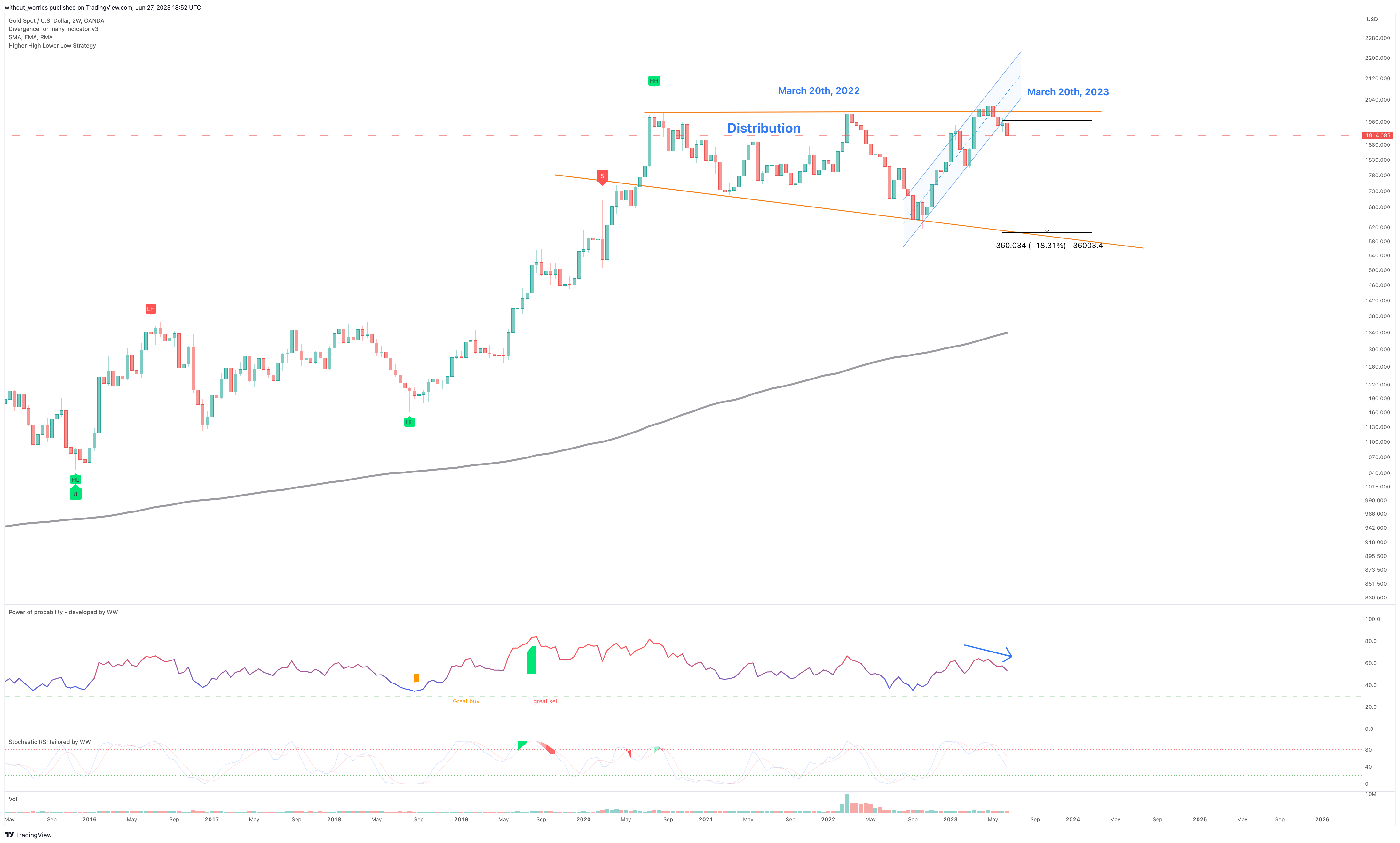Select the March 20th, 2022 annotation
Viewport: 1400px width, 843px height.
pyautogui.click(x=819, y=91)
